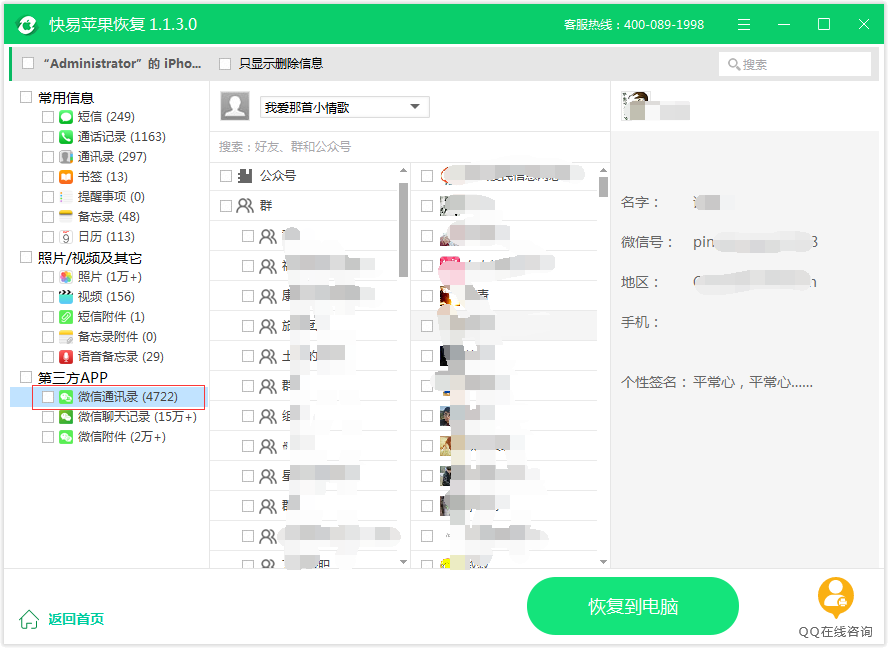Select 短信 (249) in the sidebar
Image resolution: width=888 pixels, height=648 pixels.
pyautogui.click(x=106, y=117)
